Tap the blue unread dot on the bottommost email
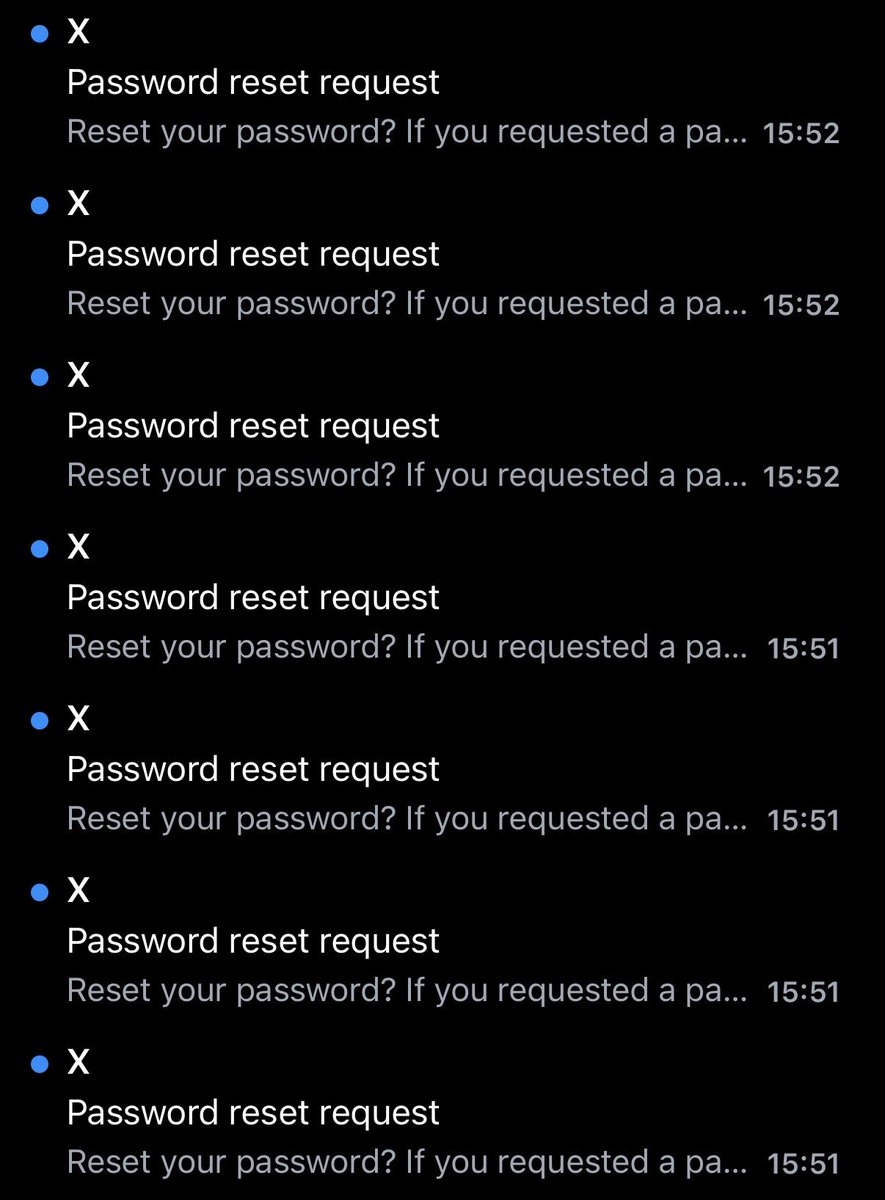Viewport: 885px width, 1200px height. [40, 1064]
